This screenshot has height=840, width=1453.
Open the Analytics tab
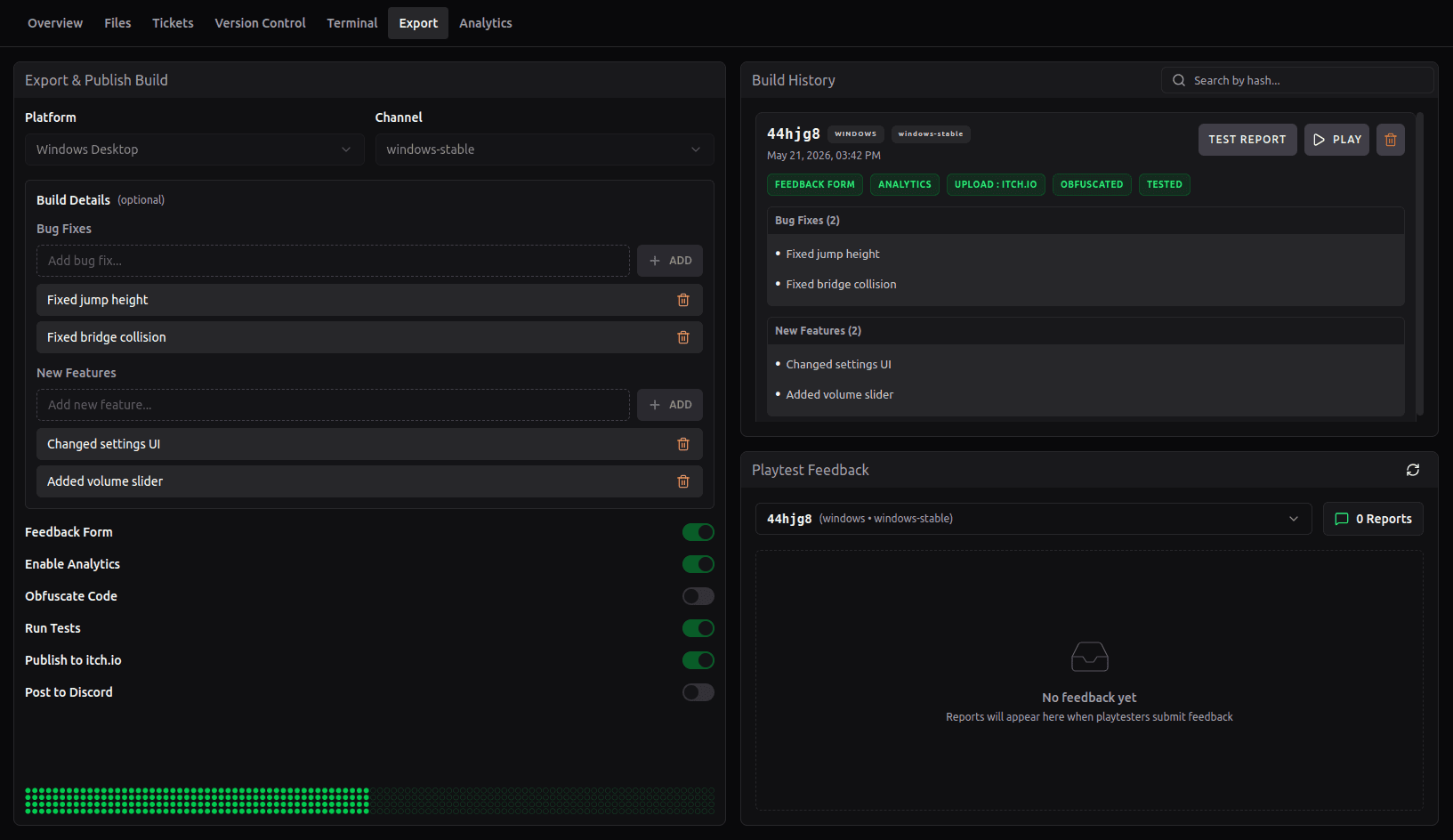pos(485,23)
